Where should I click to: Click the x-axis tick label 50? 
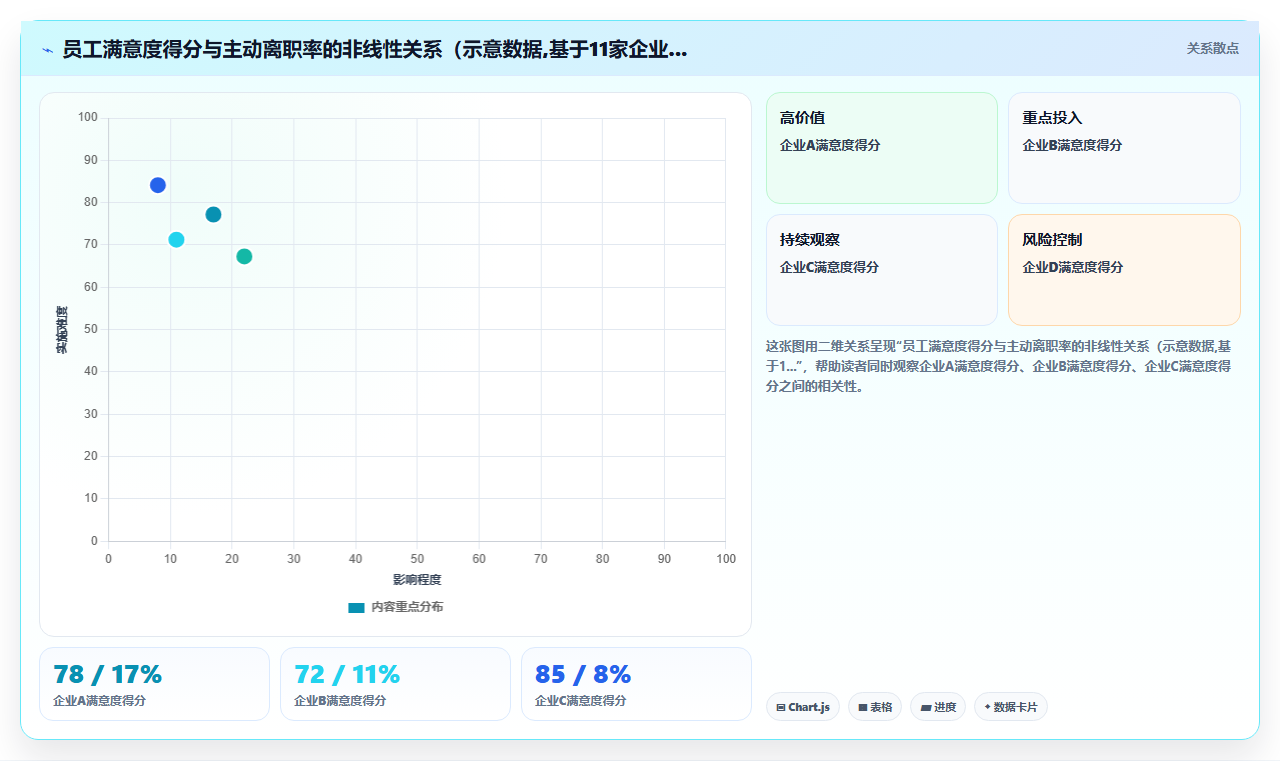point(417,559)
